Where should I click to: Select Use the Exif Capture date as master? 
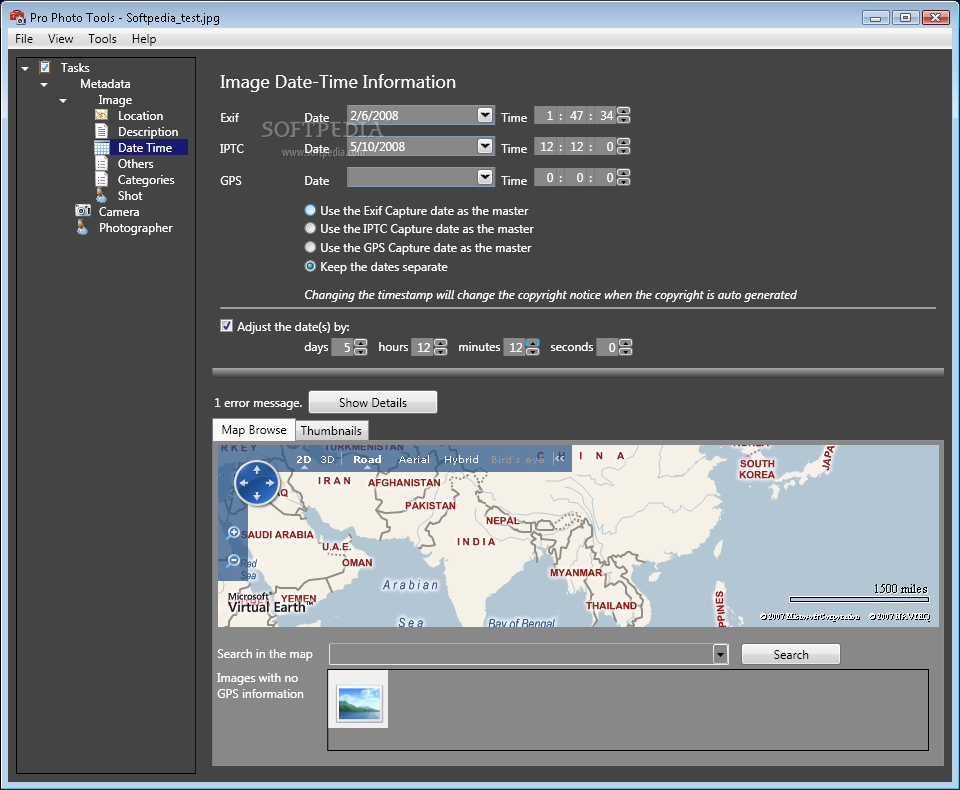coord(310,211)
